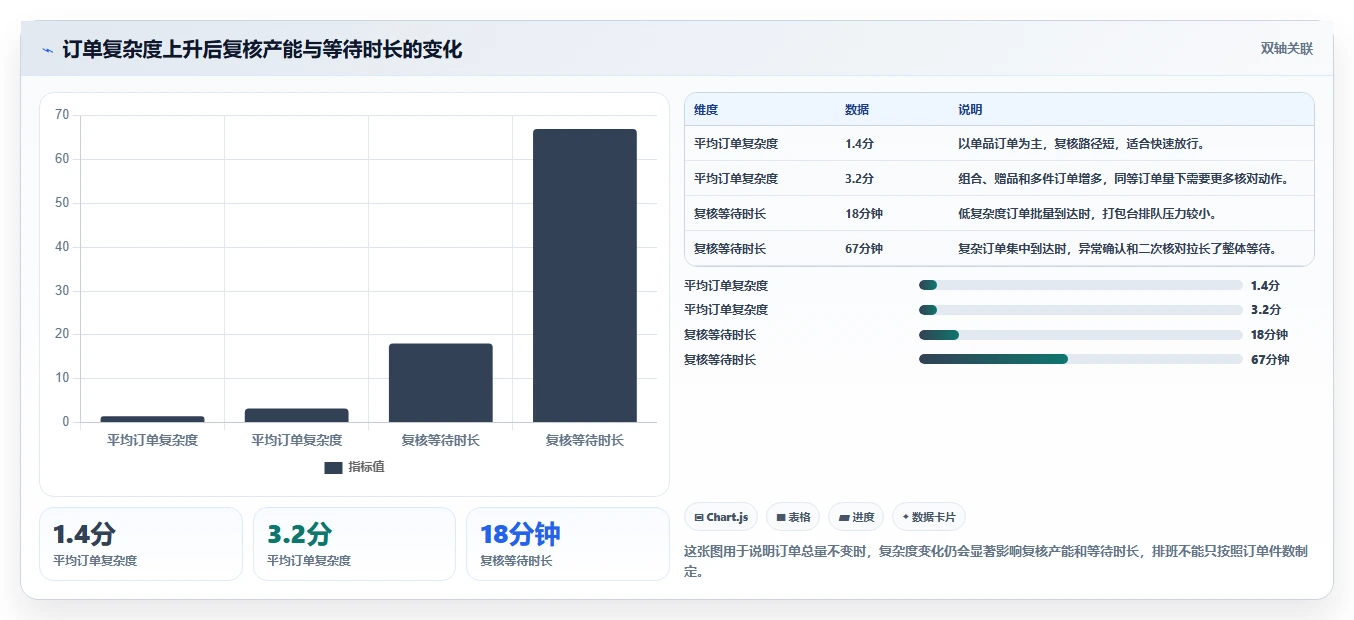Click the lightning icon beside the header title

[48, 50]
